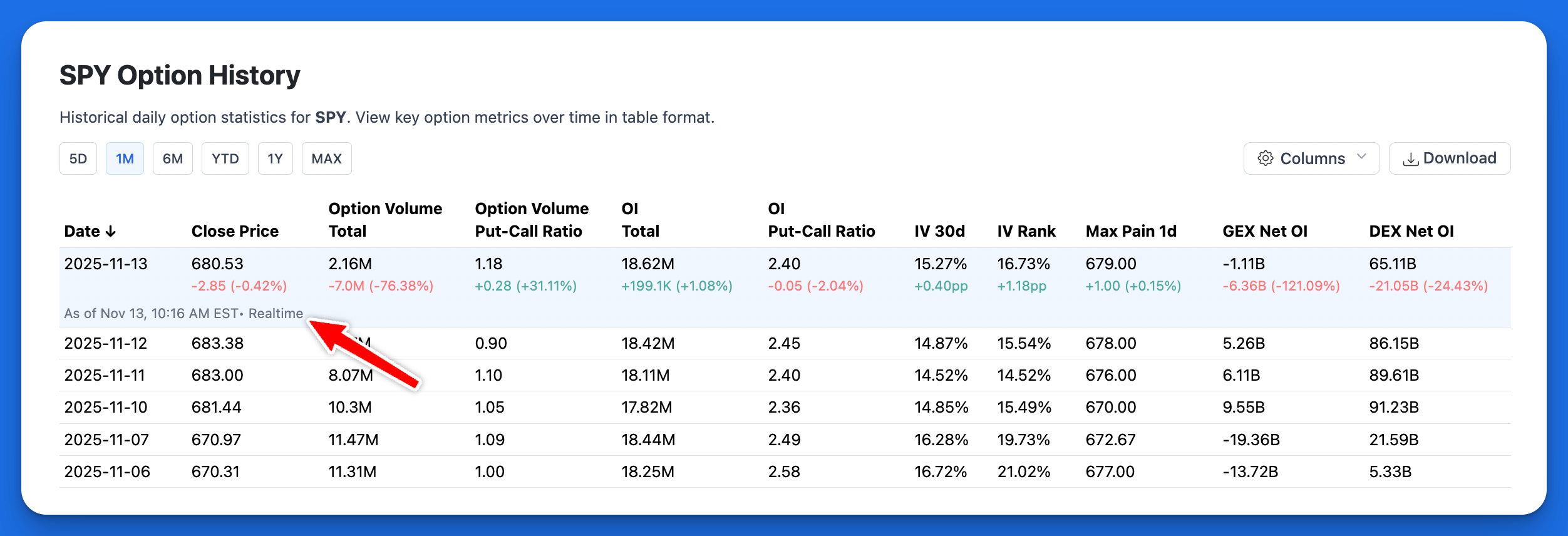The height and width of the screenshot is (536, 1568).
Task: Click the 2025-11-07 date cell
Action: pos(106,440)
